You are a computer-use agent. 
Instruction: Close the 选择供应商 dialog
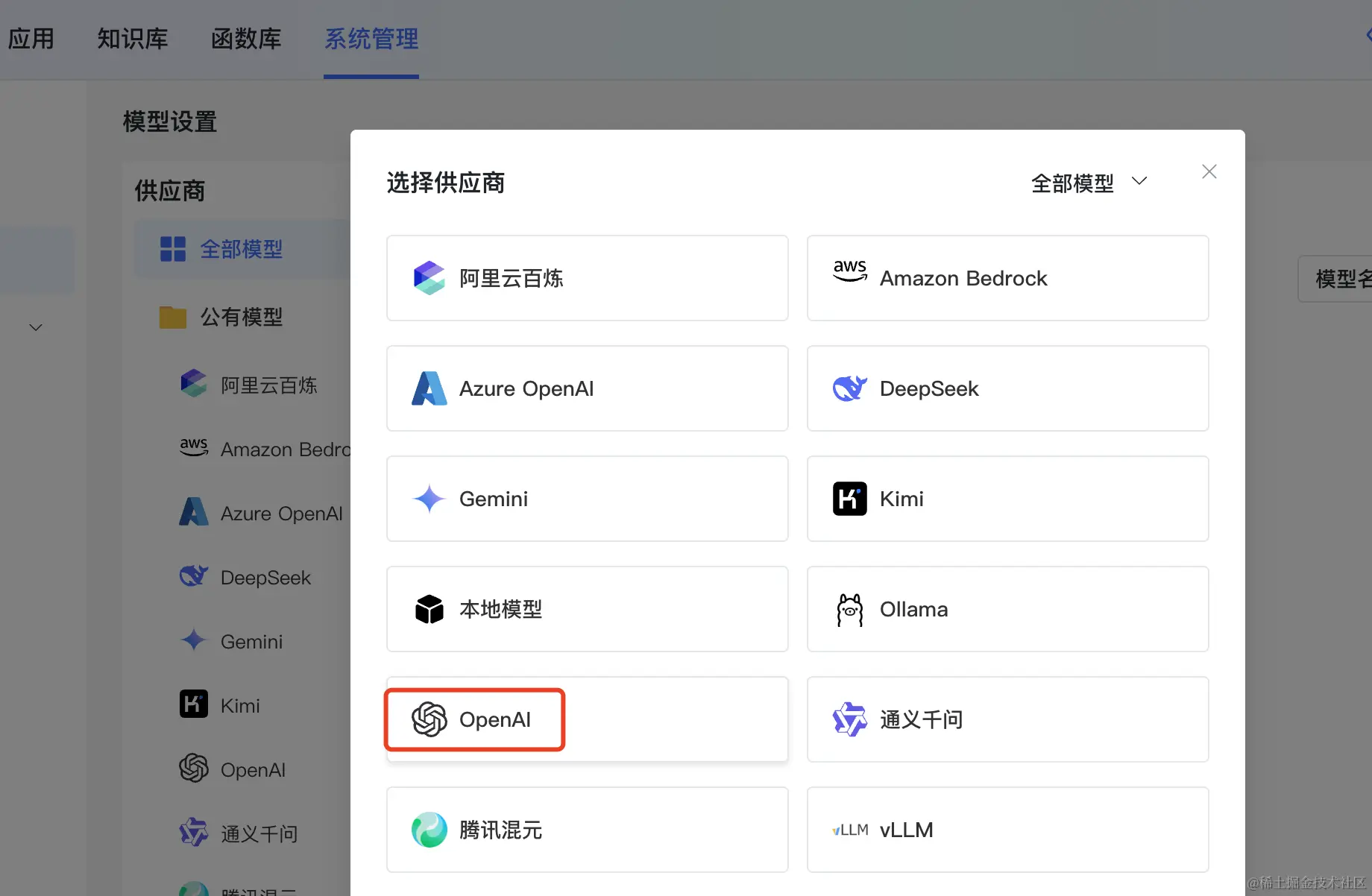(1209, 171)
